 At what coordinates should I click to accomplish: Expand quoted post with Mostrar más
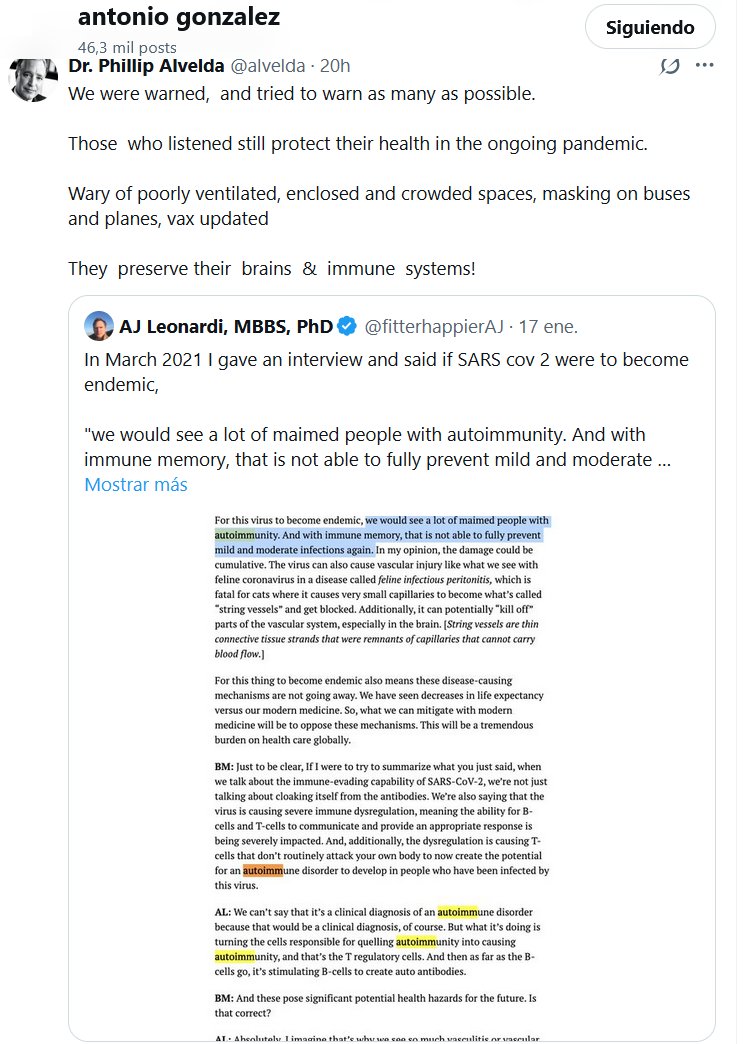click(135, 485)
